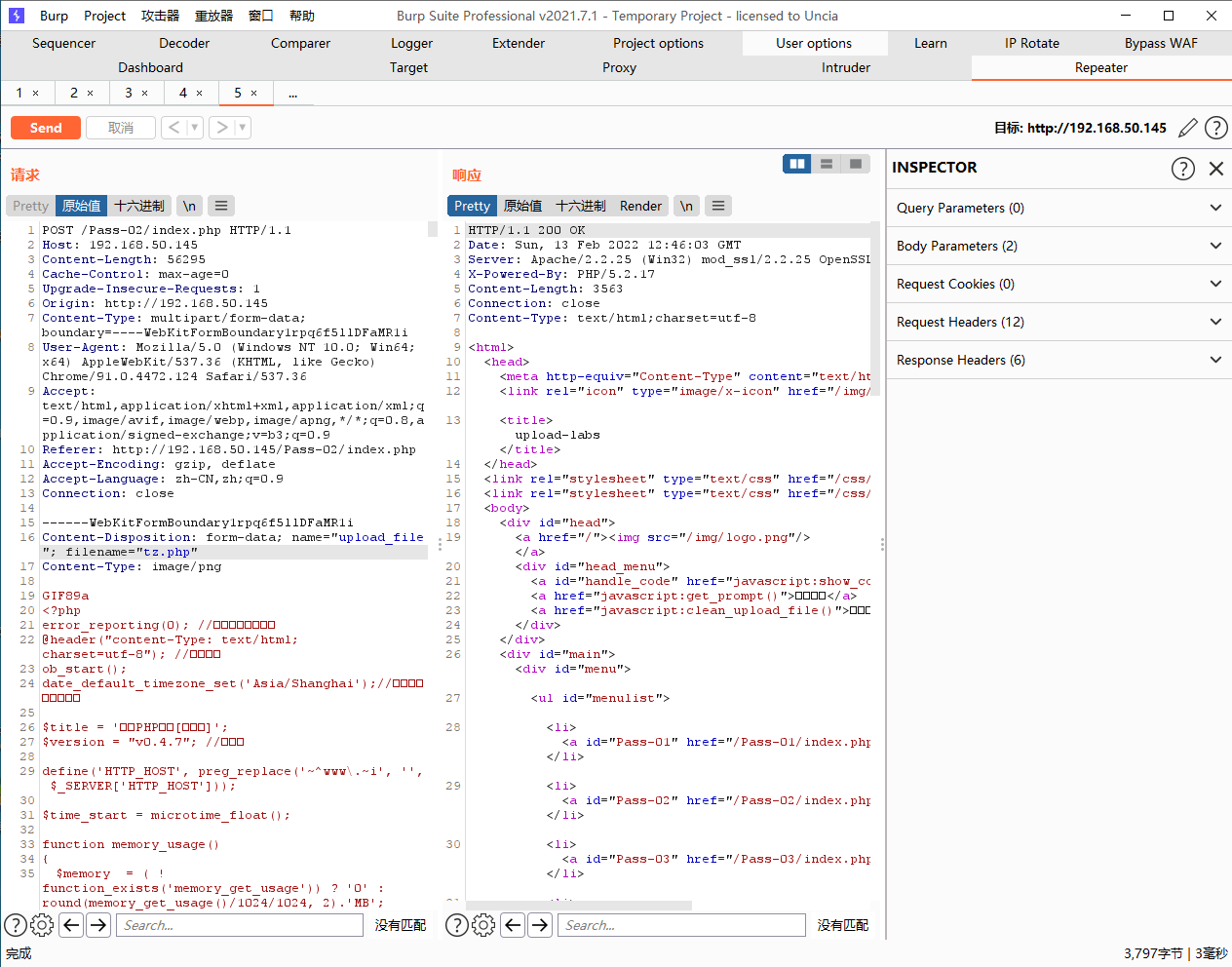Click the Burp Suite logo icon
Viewport: 1232px width, 967px height.
point(16,16)
